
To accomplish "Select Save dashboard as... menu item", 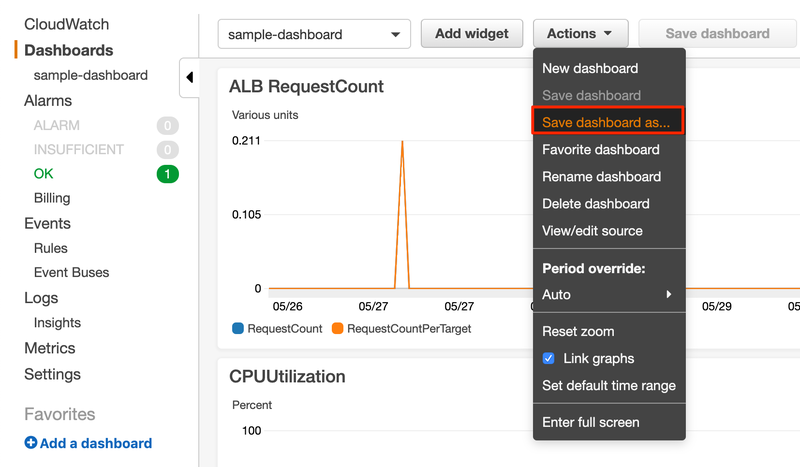I will [x=607, y=120].
